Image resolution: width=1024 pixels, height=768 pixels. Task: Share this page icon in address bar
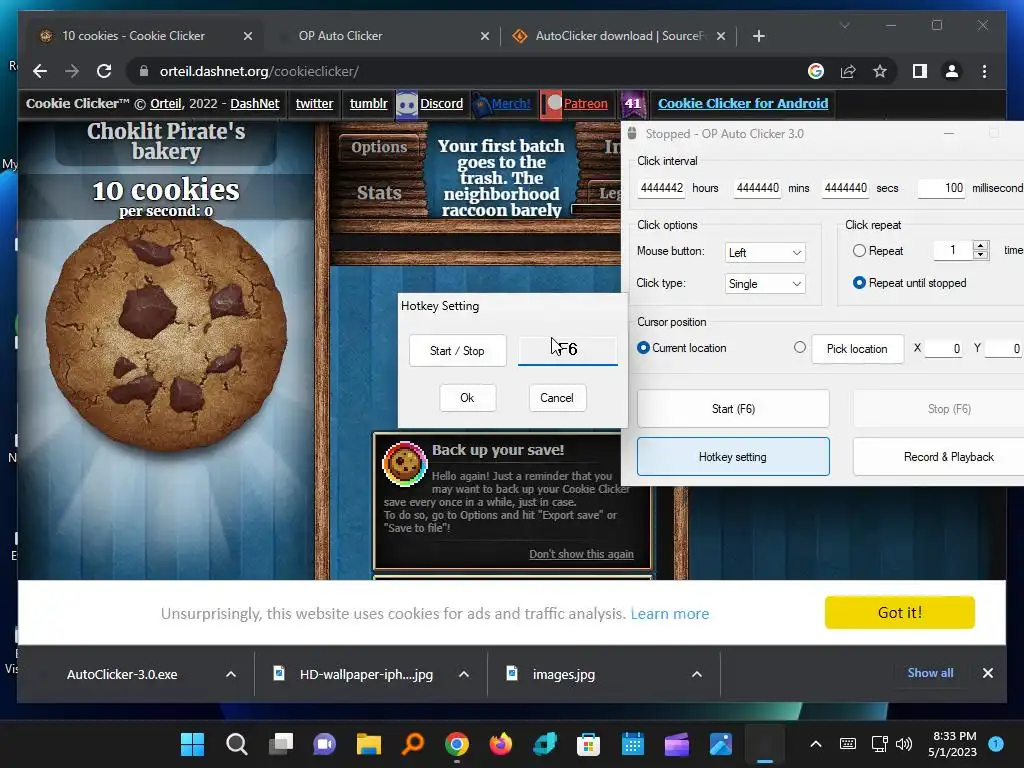[x=848, y=71]
